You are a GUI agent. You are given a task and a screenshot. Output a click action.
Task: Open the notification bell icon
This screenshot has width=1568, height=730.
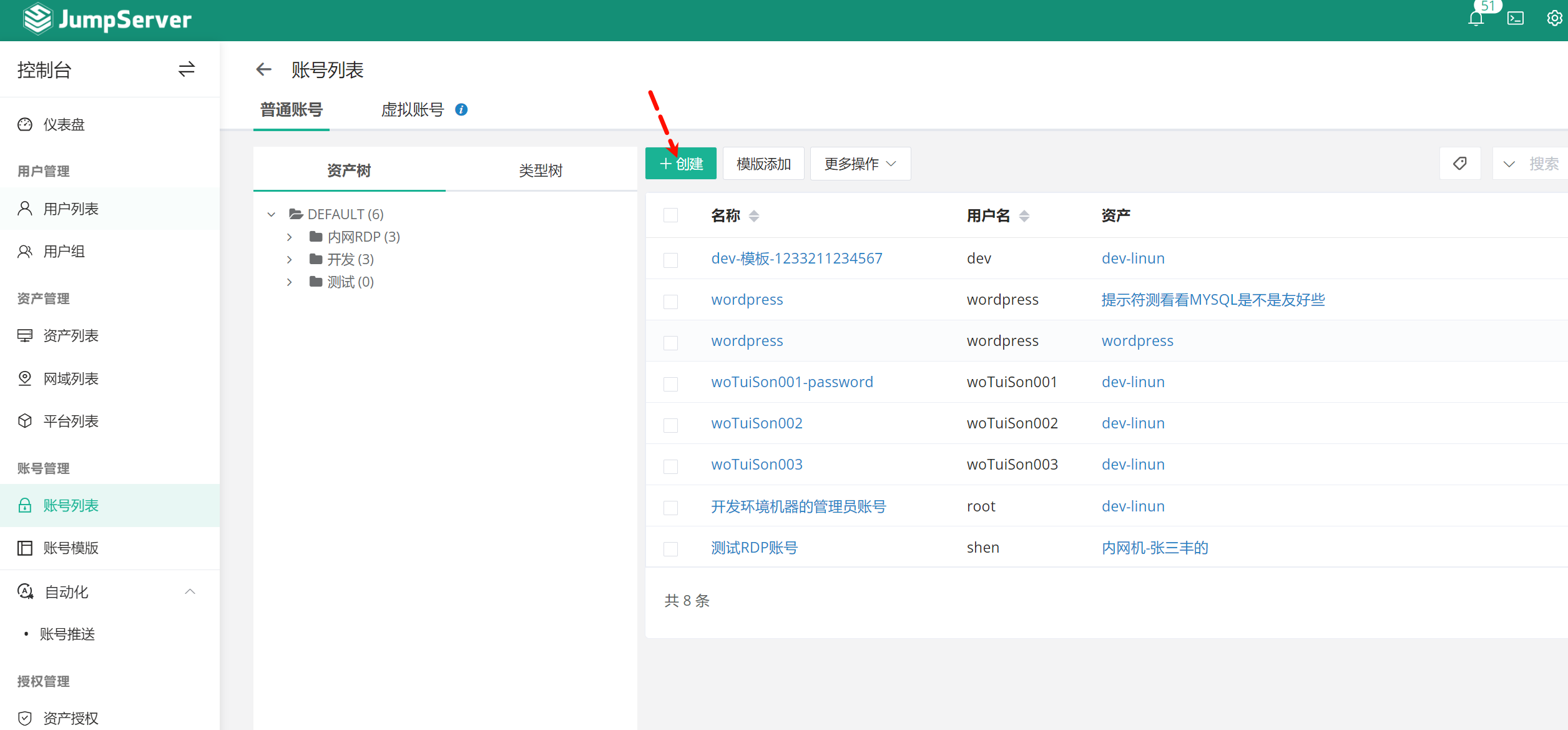(1476, 19)
